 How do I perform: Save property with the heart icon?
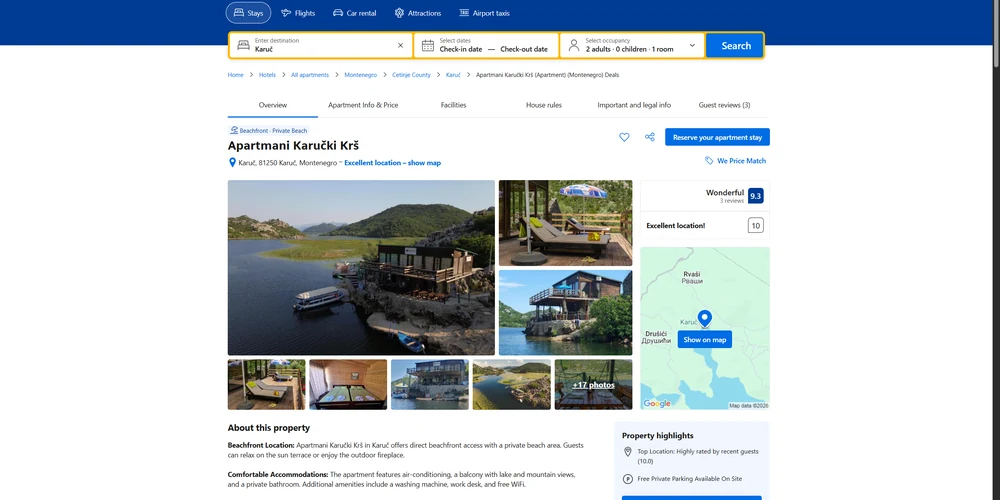[624, 137]
